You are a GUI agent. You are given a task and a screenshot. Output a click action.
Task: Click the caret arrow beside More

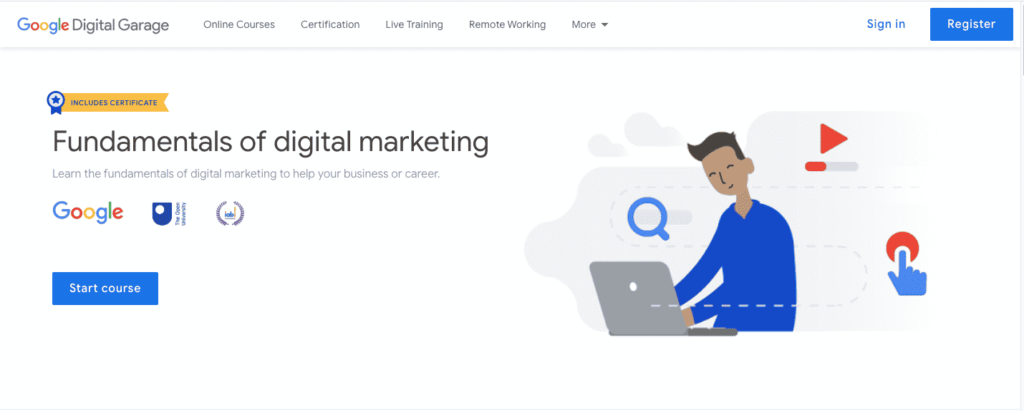tap(604, 25)
